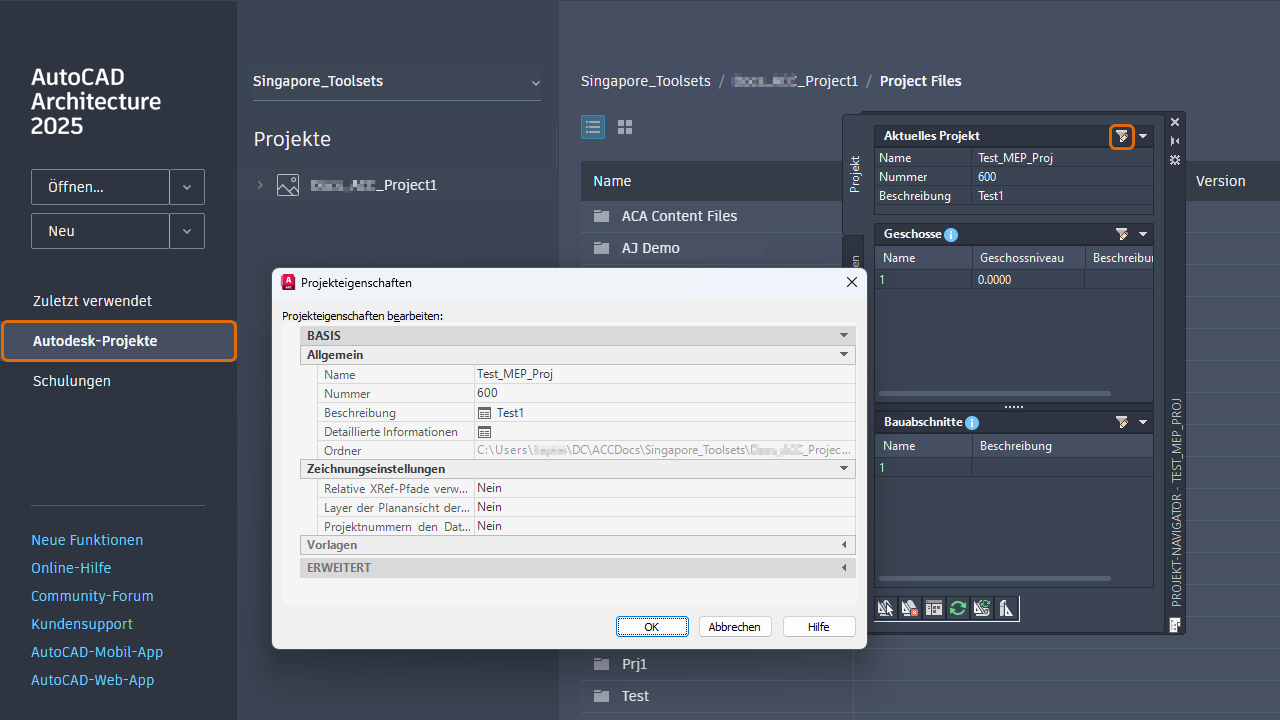Open the arrow dropdown next to Öffnen
Screen dimensions: 1280x720
[187, 187]
